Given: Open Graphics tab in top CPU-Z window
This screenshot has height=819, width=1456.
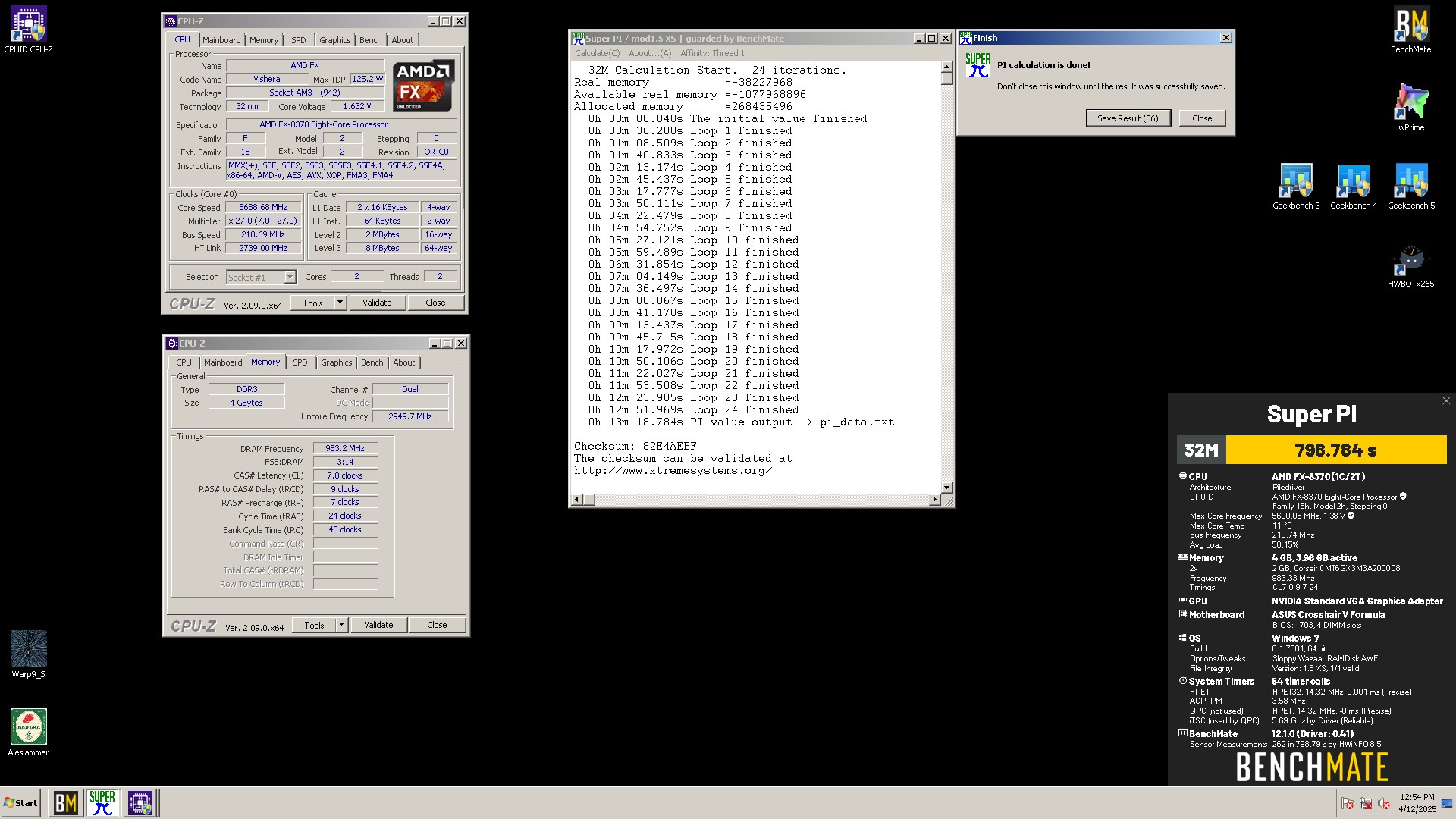Looking at the screenshot, I should click(x=334, y=40).
